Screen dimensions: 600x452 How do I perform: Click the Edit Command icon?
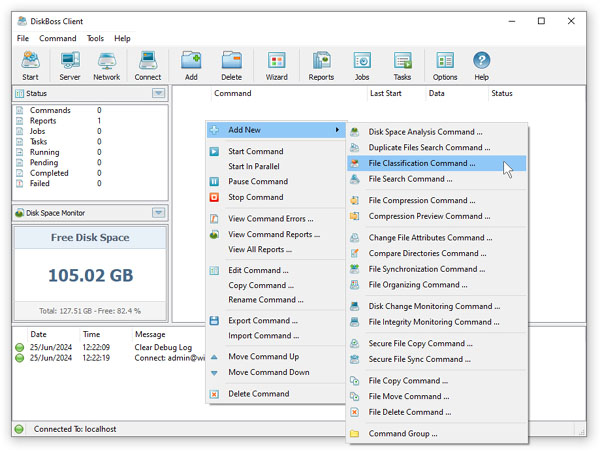coord(214,270)
